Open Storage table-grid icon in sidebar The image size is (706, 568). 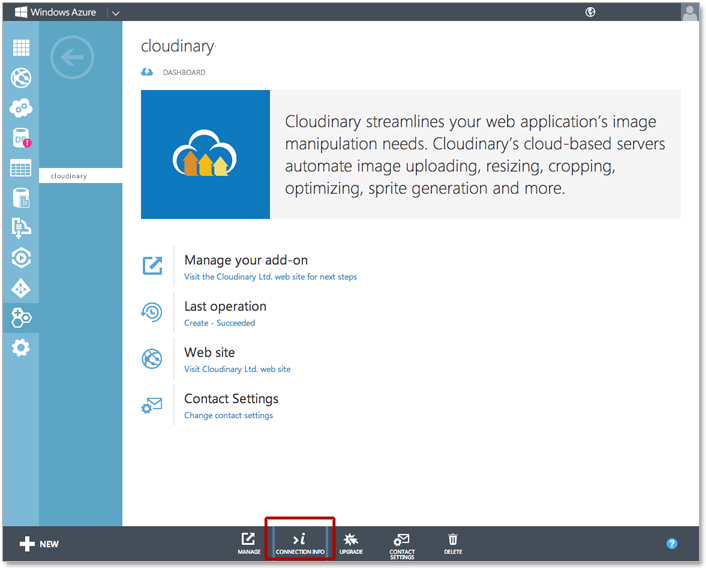pos(21,168)
